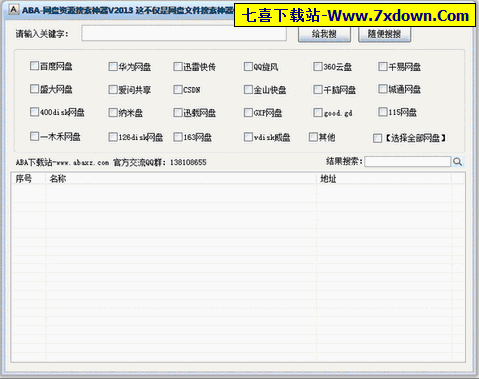
Task: Select the GXP网盘 checkbox
Action: pyautogui.click(x=248, y=112)
